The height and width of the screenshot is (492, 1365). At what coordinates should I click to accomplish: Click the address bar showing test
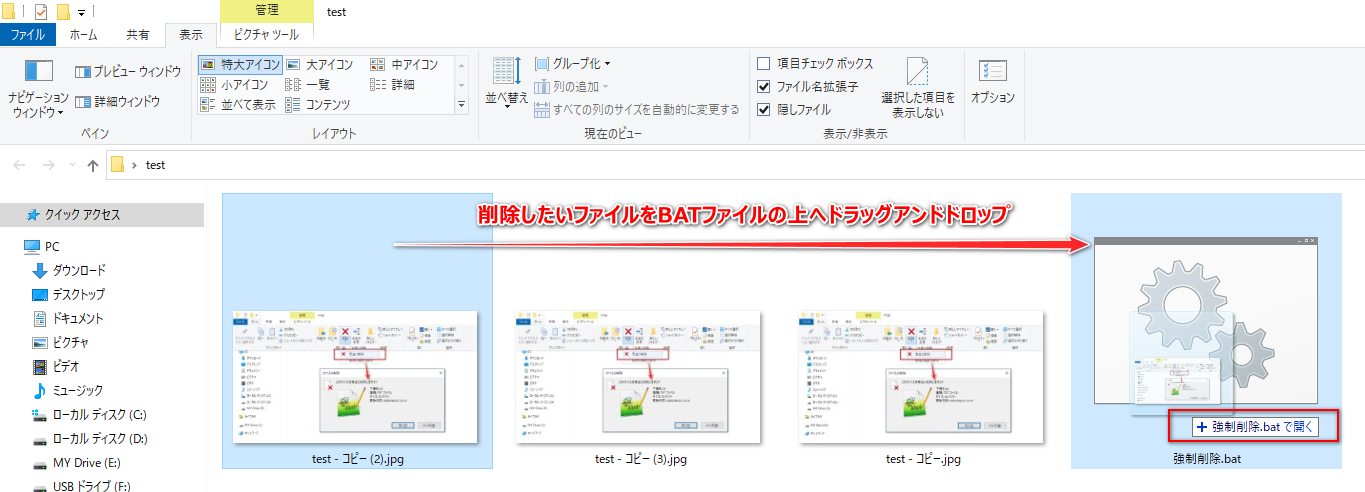(x=735, y=165)
